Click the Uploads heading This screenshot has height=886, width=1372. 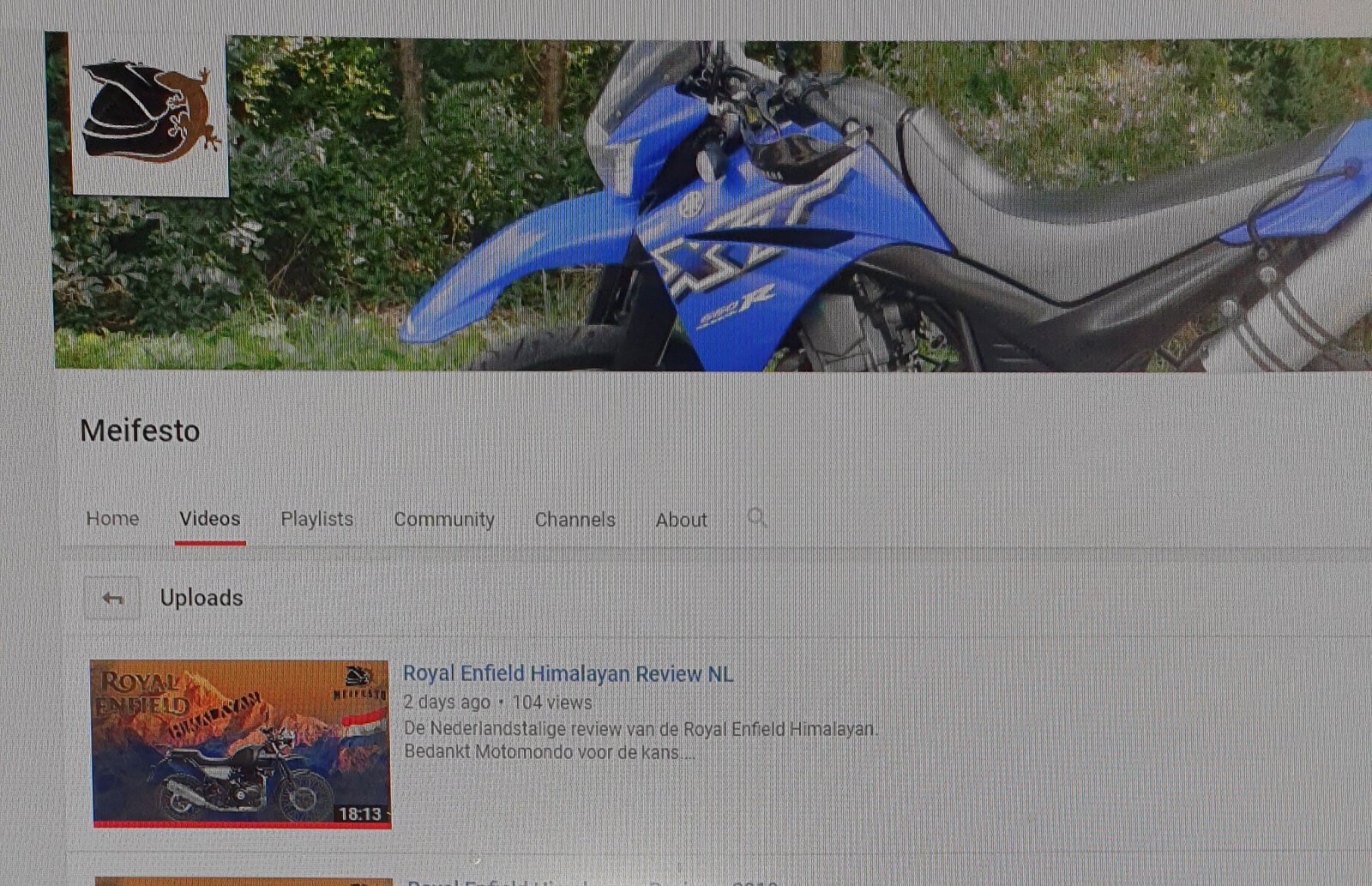[x=202, y=598]
